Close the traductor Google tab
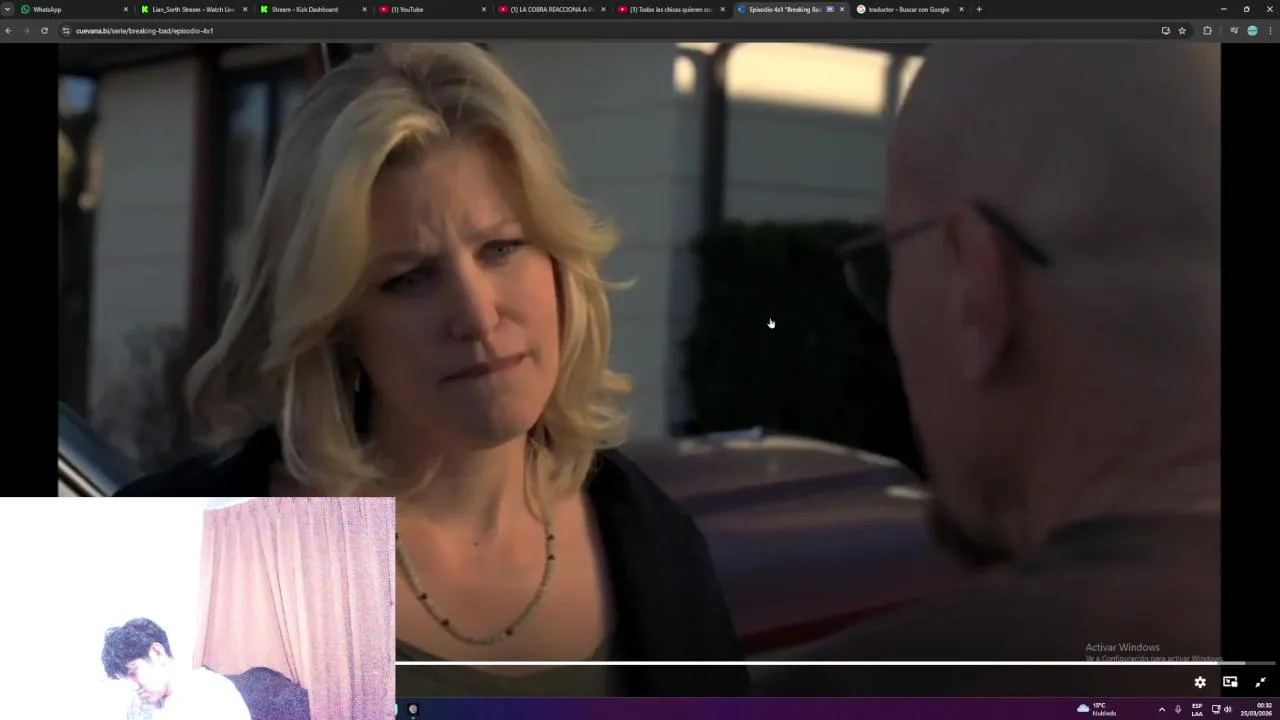The width and height of the screenshot is (1280, 720). (x=961, y=9)
